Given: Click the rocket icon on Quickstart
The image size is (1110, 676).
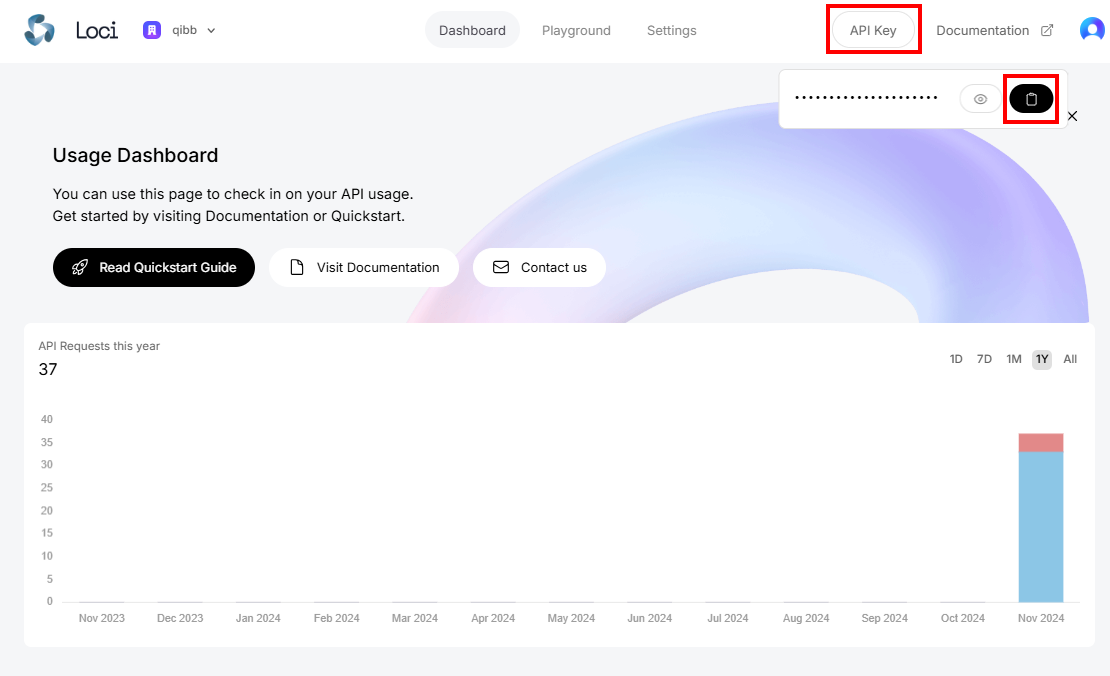Looking at the screenshot, I should tap(80, 268).
